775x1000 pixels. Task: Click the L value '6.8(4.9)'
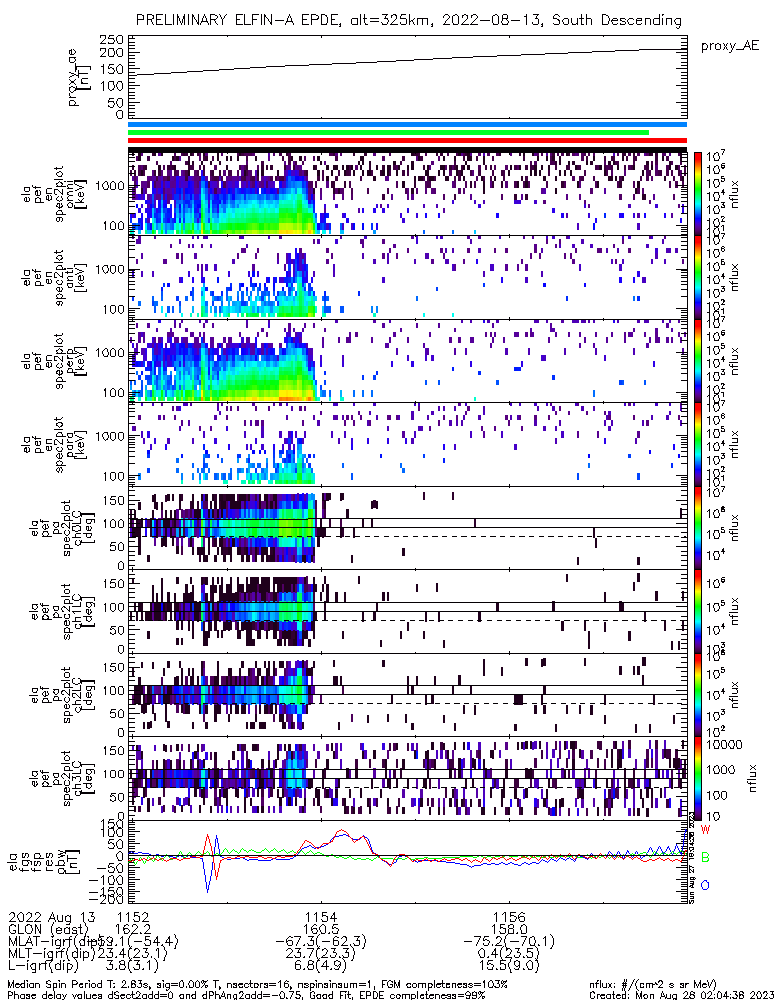click(x=321, y=966)
